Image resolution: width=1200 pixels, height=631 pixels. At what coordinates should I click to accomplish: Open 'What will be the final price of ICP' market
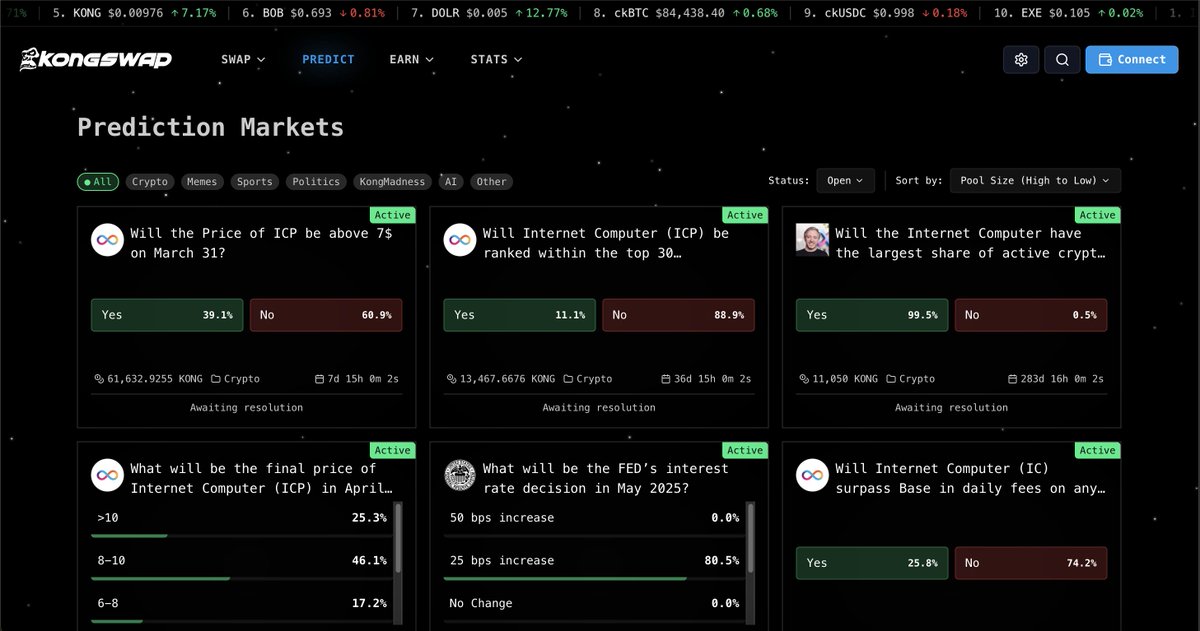(261, 478)
